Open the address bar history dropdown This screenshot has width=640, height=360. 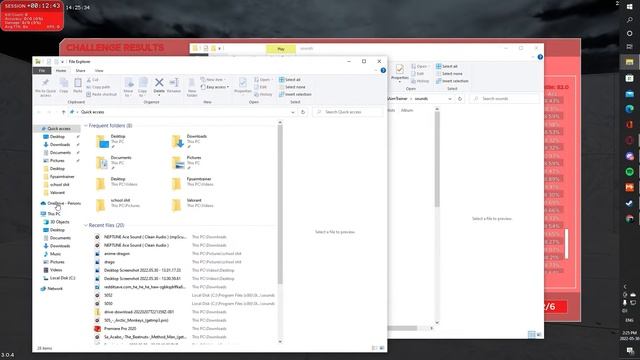(x=293, y=112)
